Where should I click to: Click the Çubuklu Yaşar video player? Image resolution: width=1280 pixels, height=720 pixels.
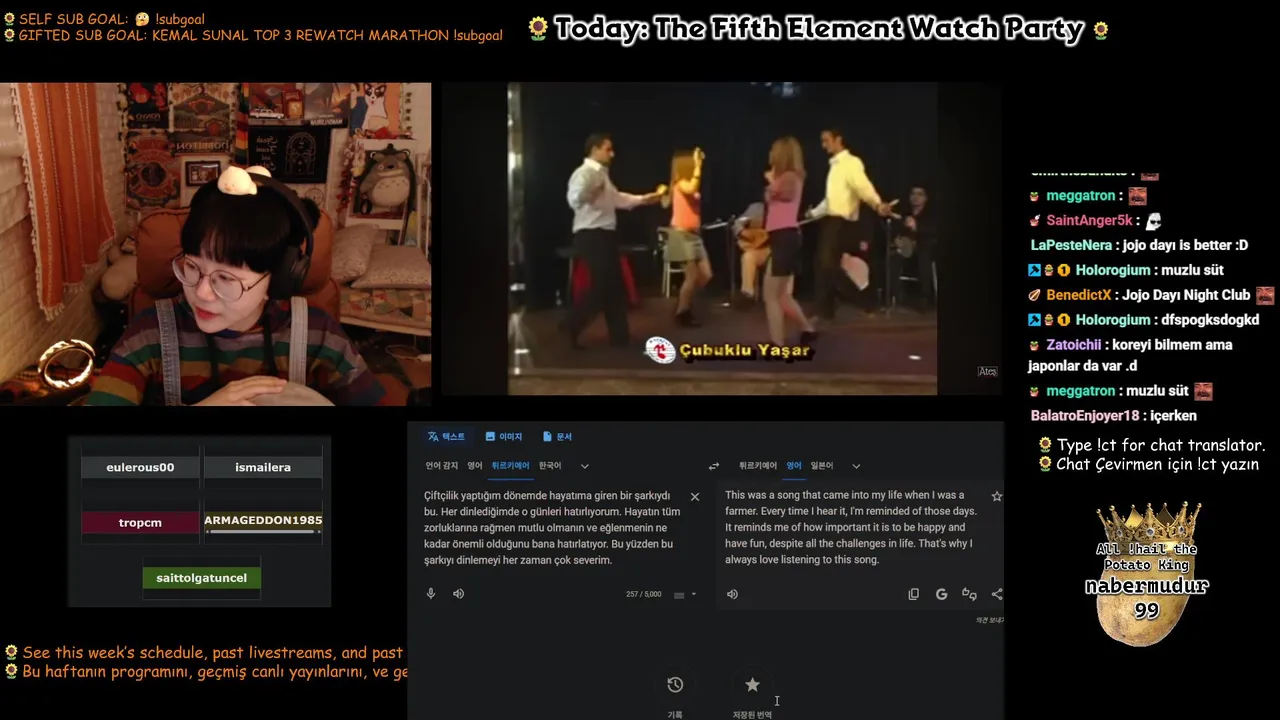coord(722,238)
